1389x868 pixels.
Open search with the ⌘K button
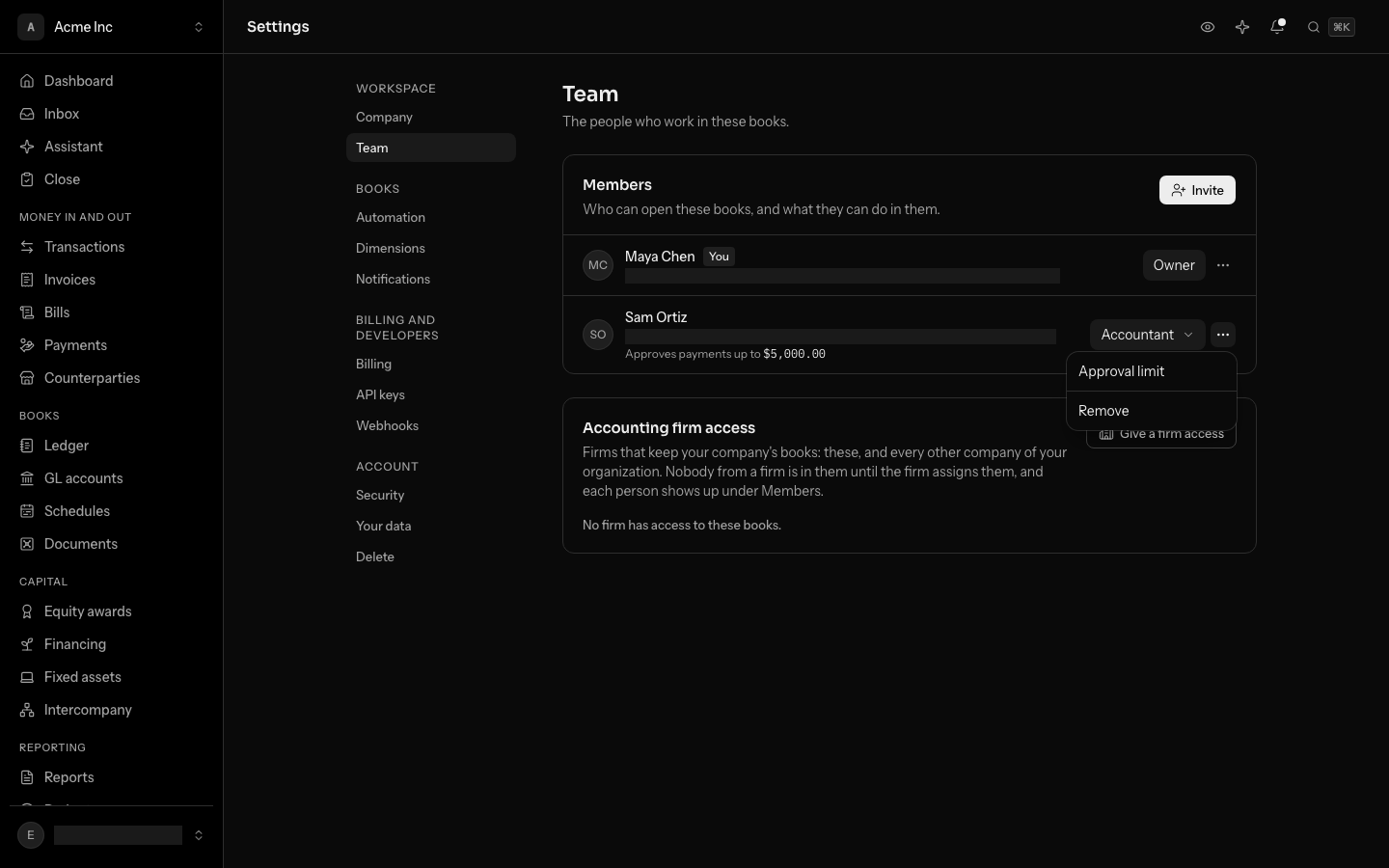pyautogui.click(x=1331, y=27)
